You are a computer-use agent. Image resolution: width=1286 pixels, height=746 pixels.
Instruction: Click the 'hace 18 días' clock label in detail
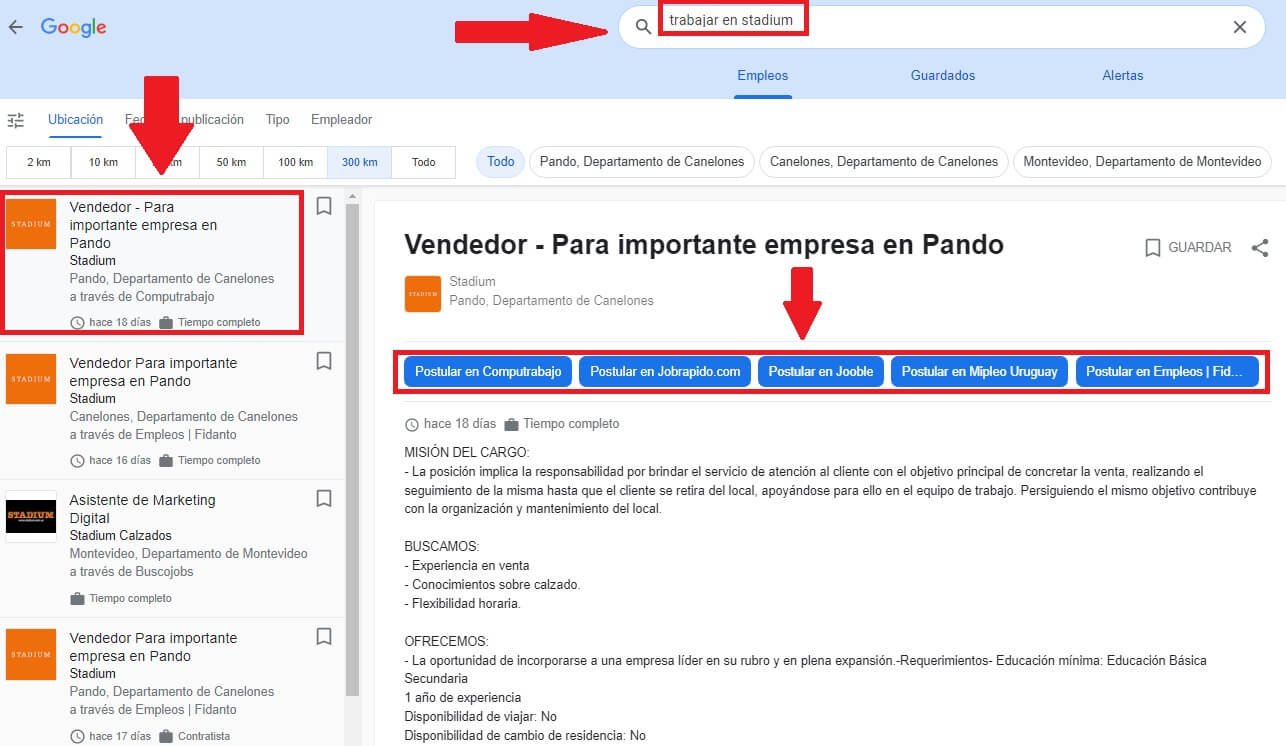click(x=450, y=424)
